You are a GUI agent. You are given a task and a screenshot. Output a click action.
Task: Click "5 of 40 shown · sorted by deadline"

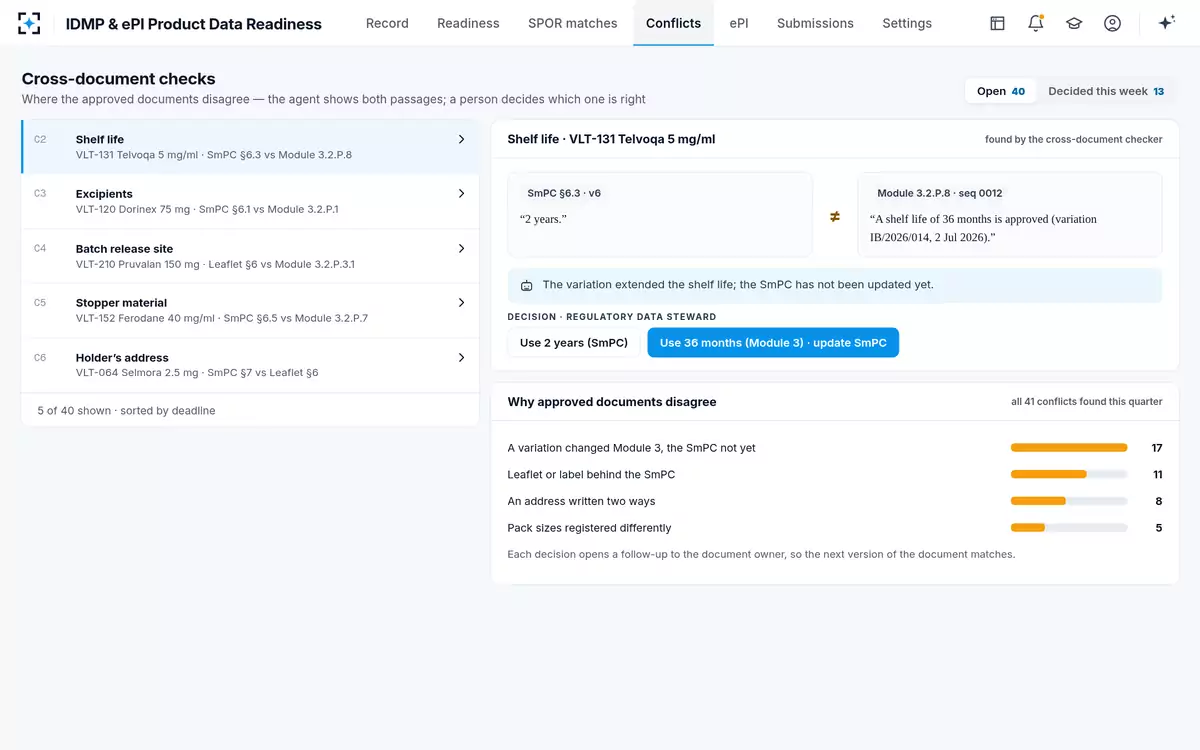126,411
